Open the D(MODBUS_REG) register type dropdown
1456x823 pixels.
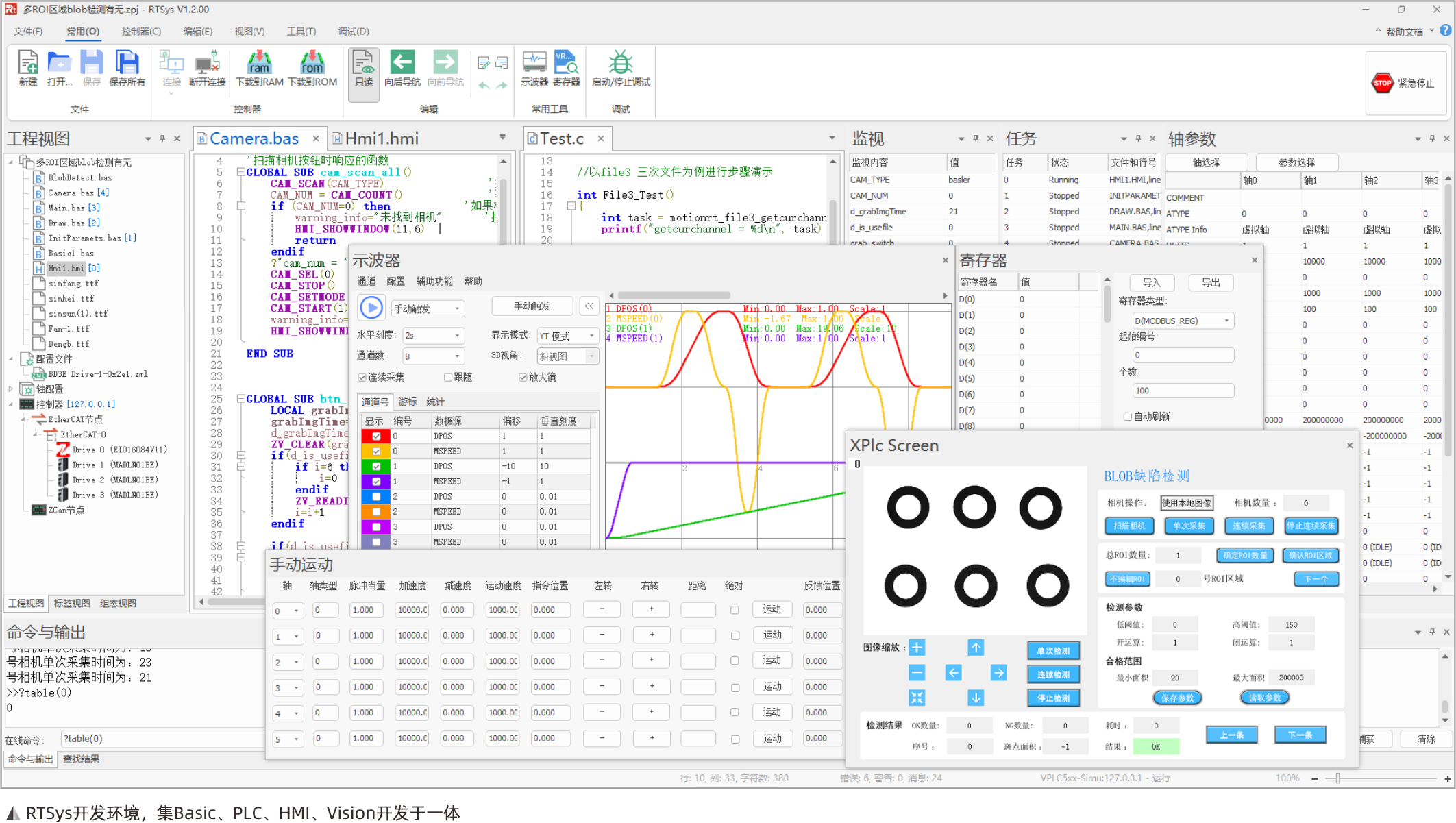pos(1183,321)
